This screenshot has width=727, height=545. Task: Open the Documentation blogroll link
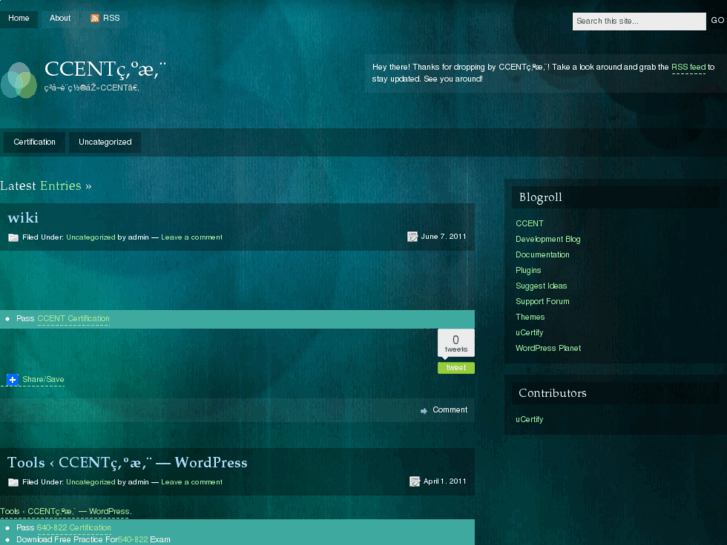pos(542,255)
